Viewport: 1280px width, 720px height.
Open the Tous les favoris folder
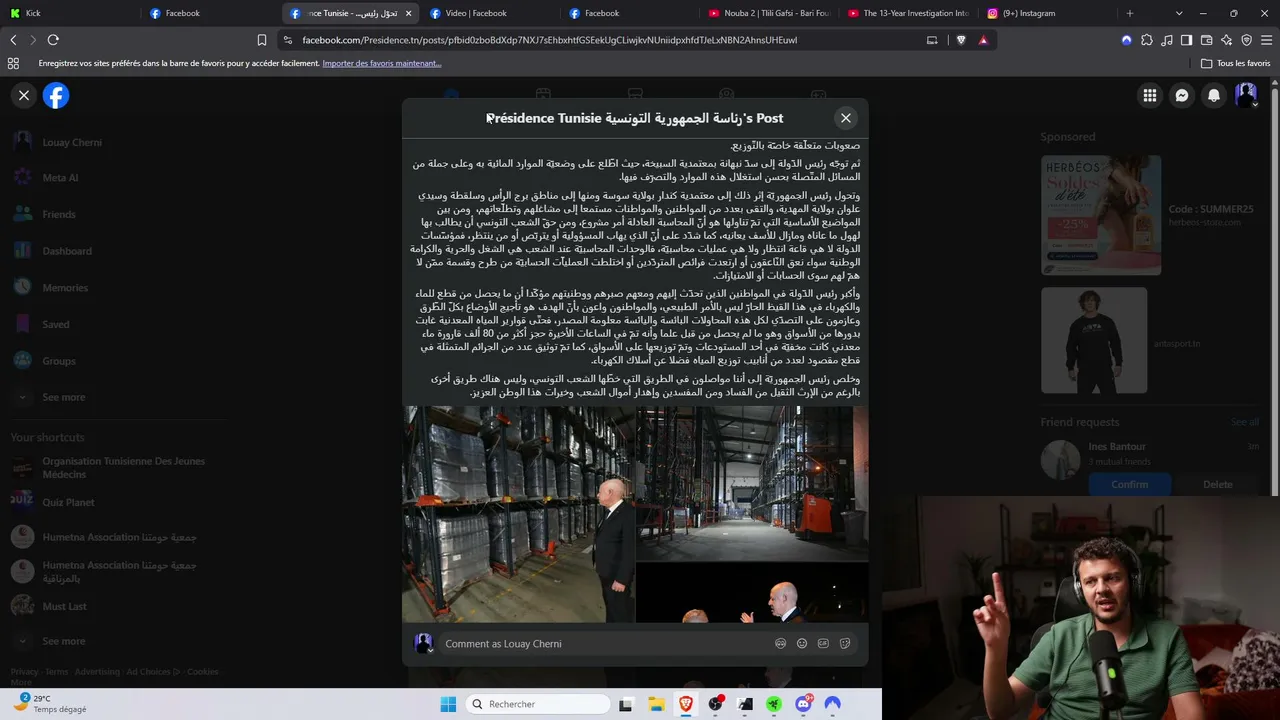(x=1236, y=63)
